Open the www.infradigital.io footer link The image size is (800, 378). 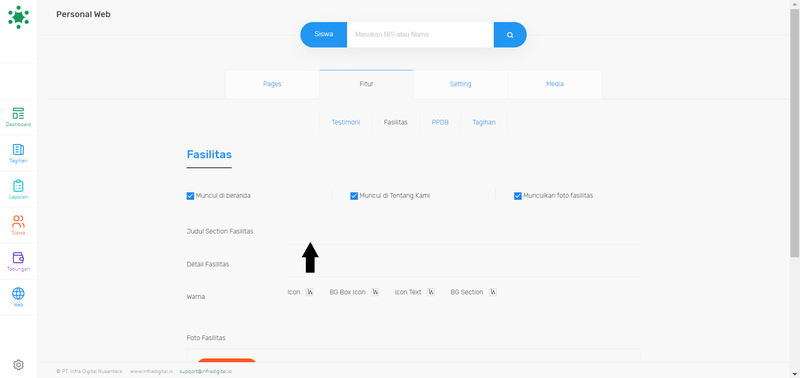[x=151, y=371]
